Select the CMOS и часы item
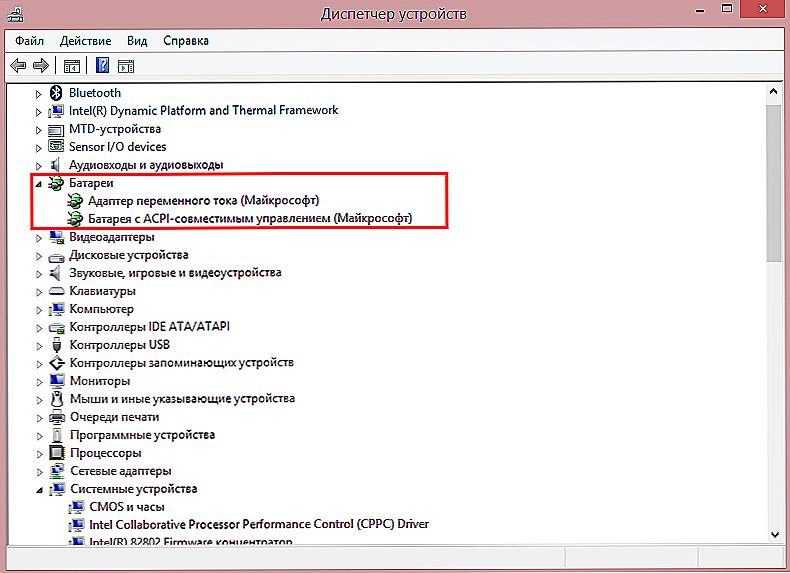 pos(127,506)
